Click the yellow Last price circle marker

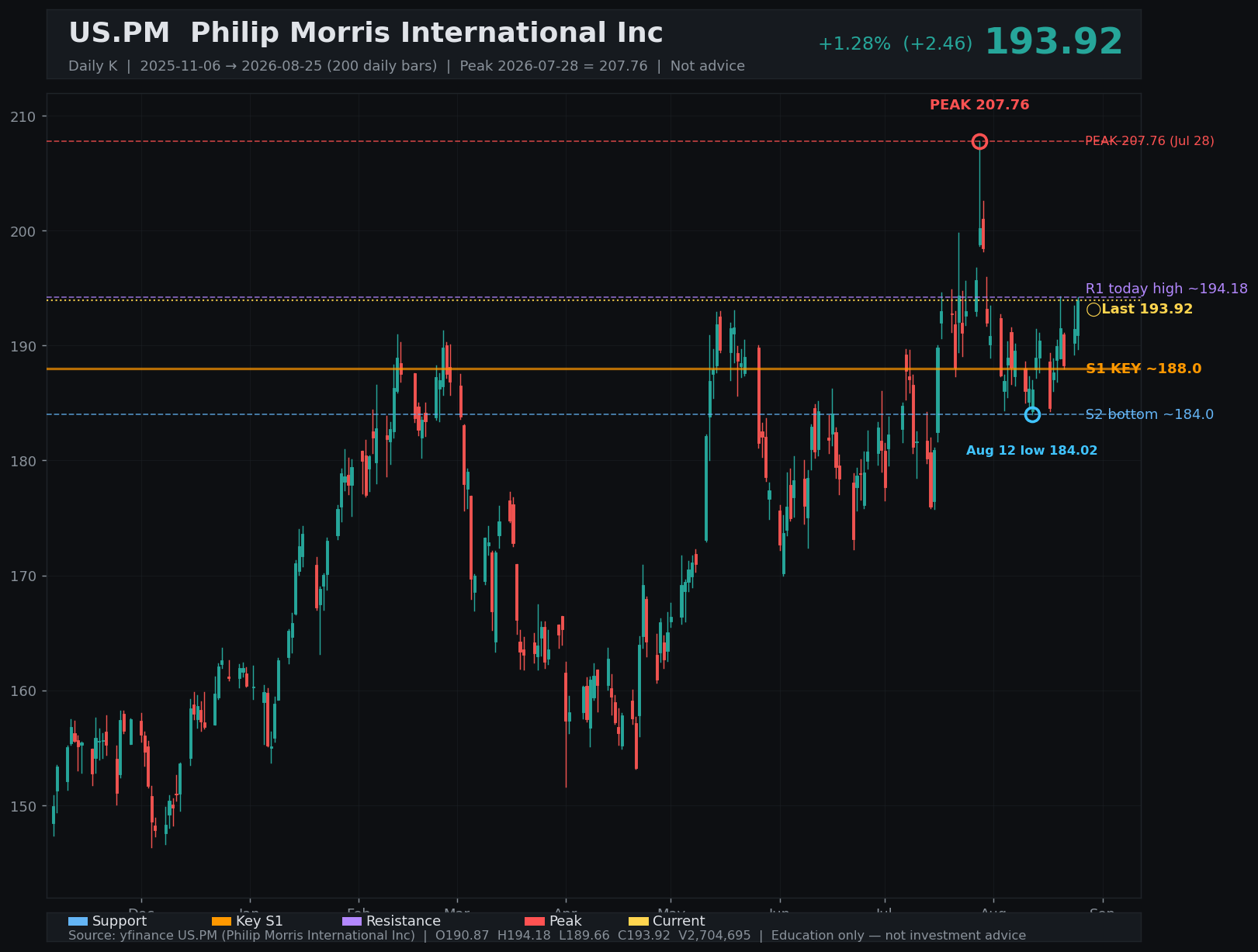1093,310
